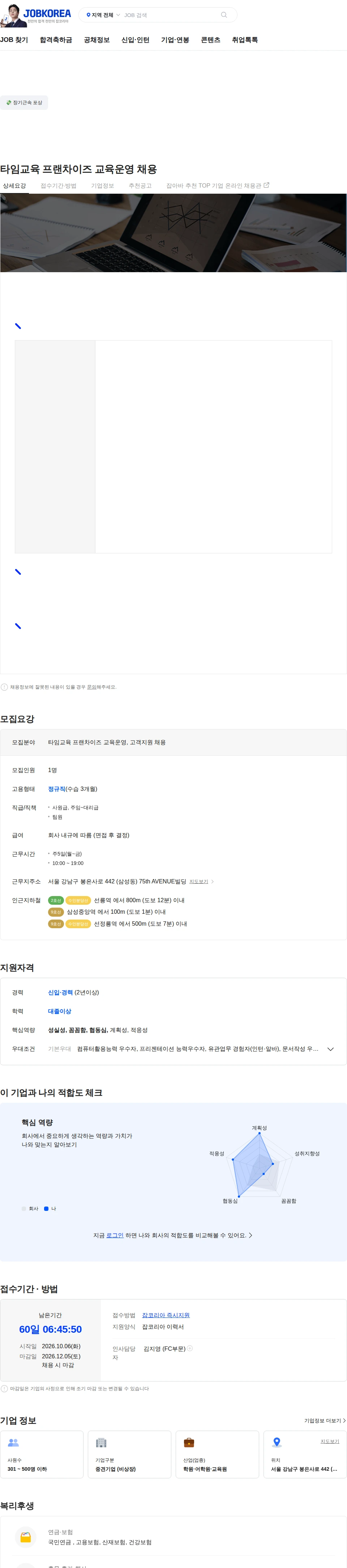
Task: Click the laptop banner image
Action: 173,232
